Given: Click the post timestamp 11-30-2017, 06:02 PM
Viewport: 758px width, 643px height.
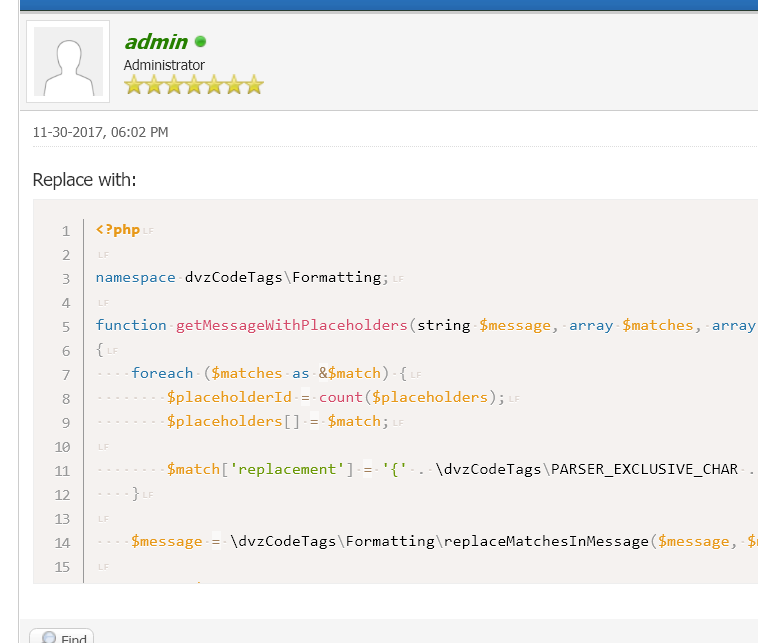Looking at the screenshot, I should click(100, 132).
